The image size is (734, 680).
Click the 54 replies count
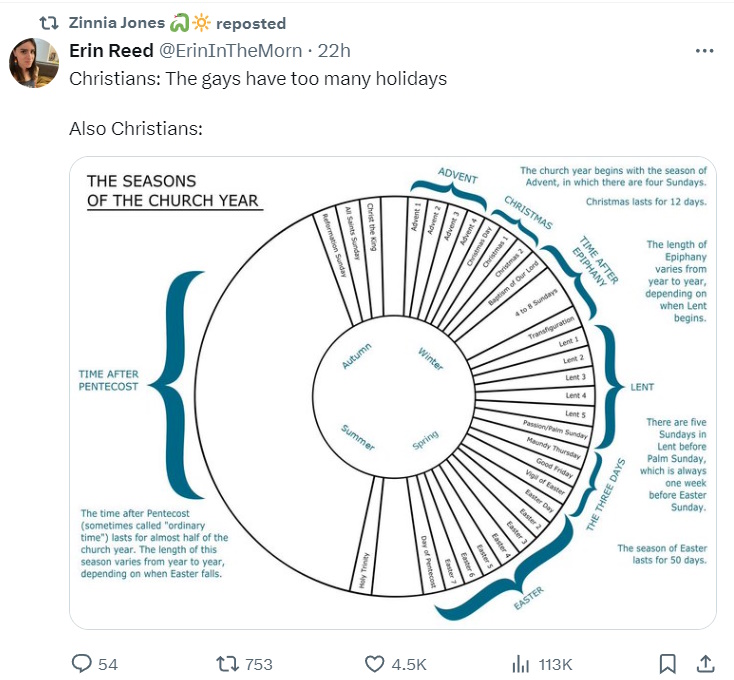108,664
